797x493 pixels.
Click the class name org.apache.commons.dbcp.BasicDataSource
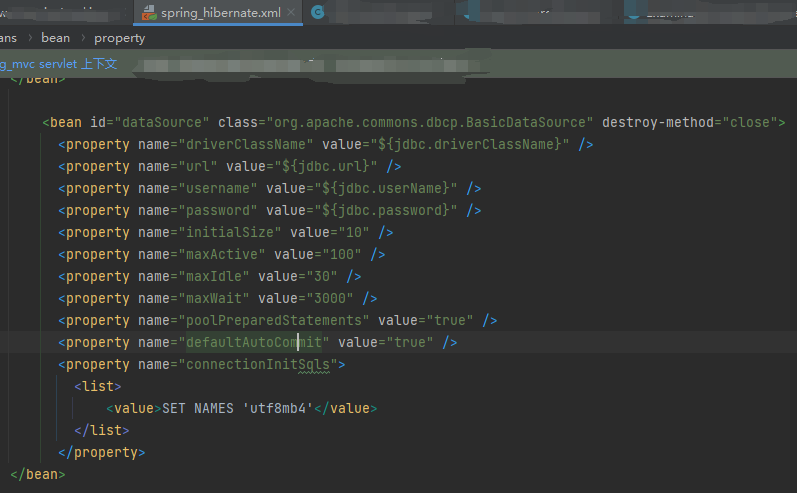click(430, 122)
